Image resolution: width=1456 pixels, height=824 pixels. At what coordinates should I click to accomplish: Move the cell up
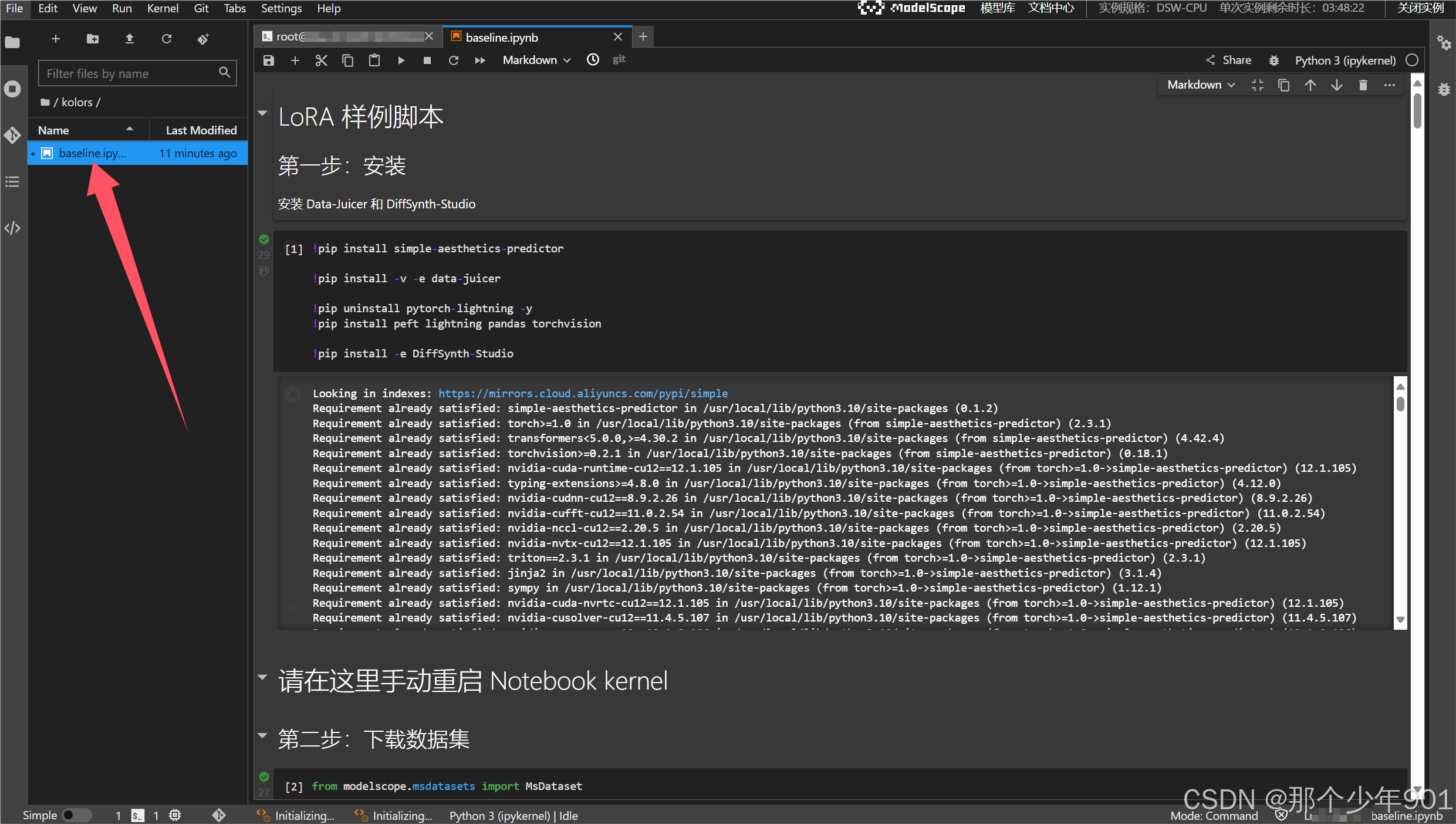(1310, 85)
